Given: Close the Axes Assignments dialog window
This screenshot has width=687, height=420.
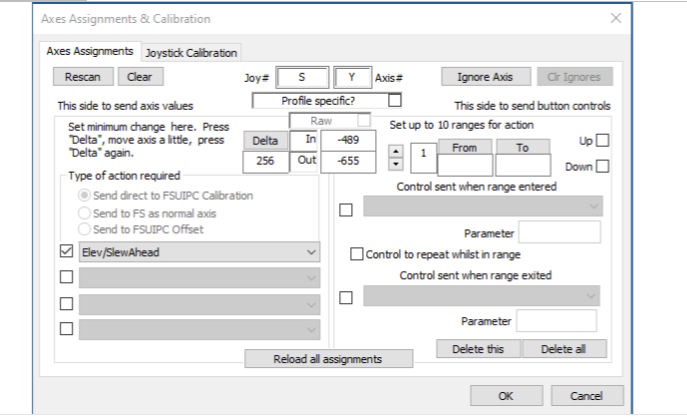Looking at the screenshot, I should coord(616,18).
